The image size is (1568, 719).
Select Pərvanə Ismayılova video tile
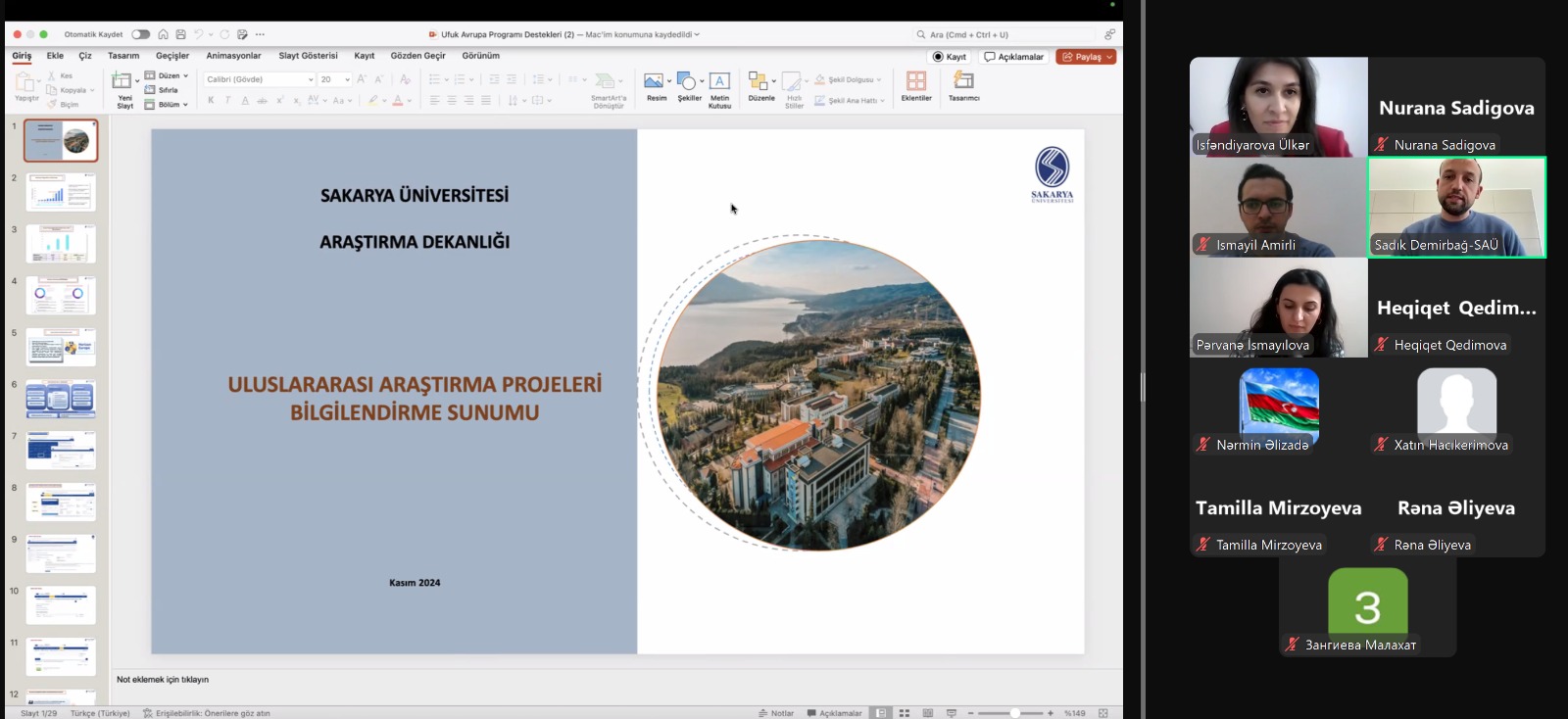tap(1278, 308)
